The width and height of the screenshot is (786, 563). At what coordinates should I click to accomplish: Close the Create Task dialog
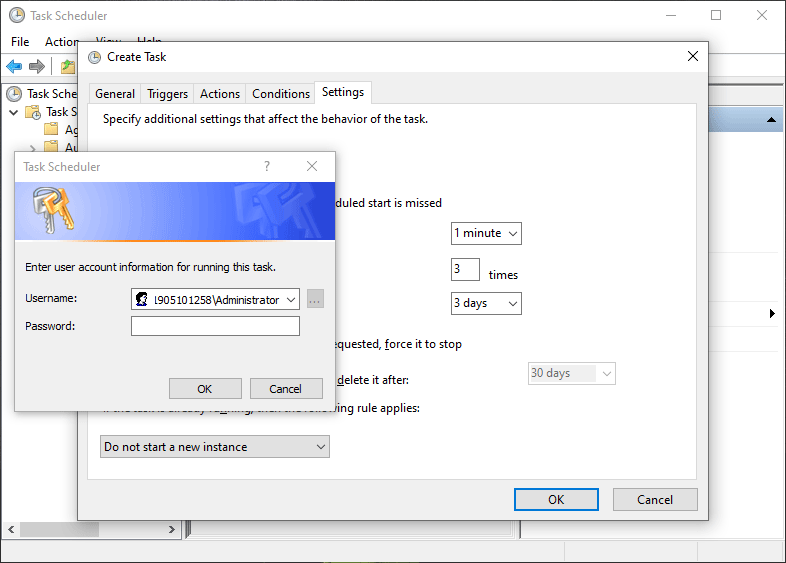coord(693,56)
